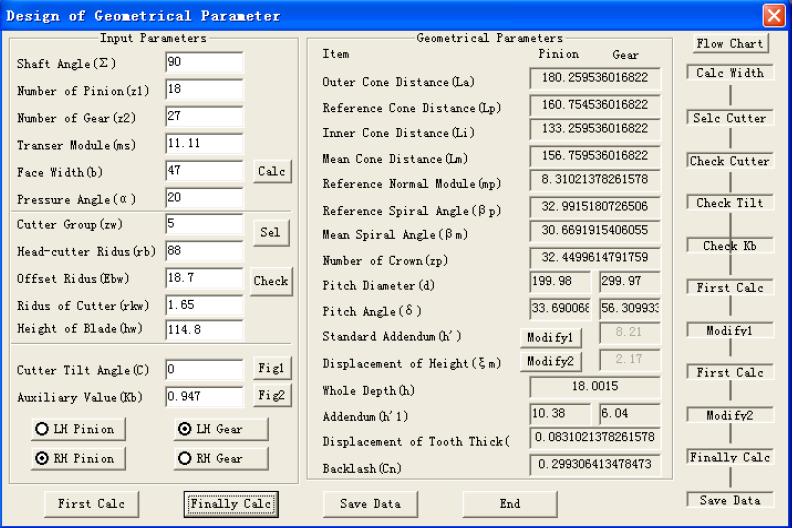This screenshot has width=793, height=528.
Task: Focus the Number of Gear (z2) field
Action: coord(204,116)
